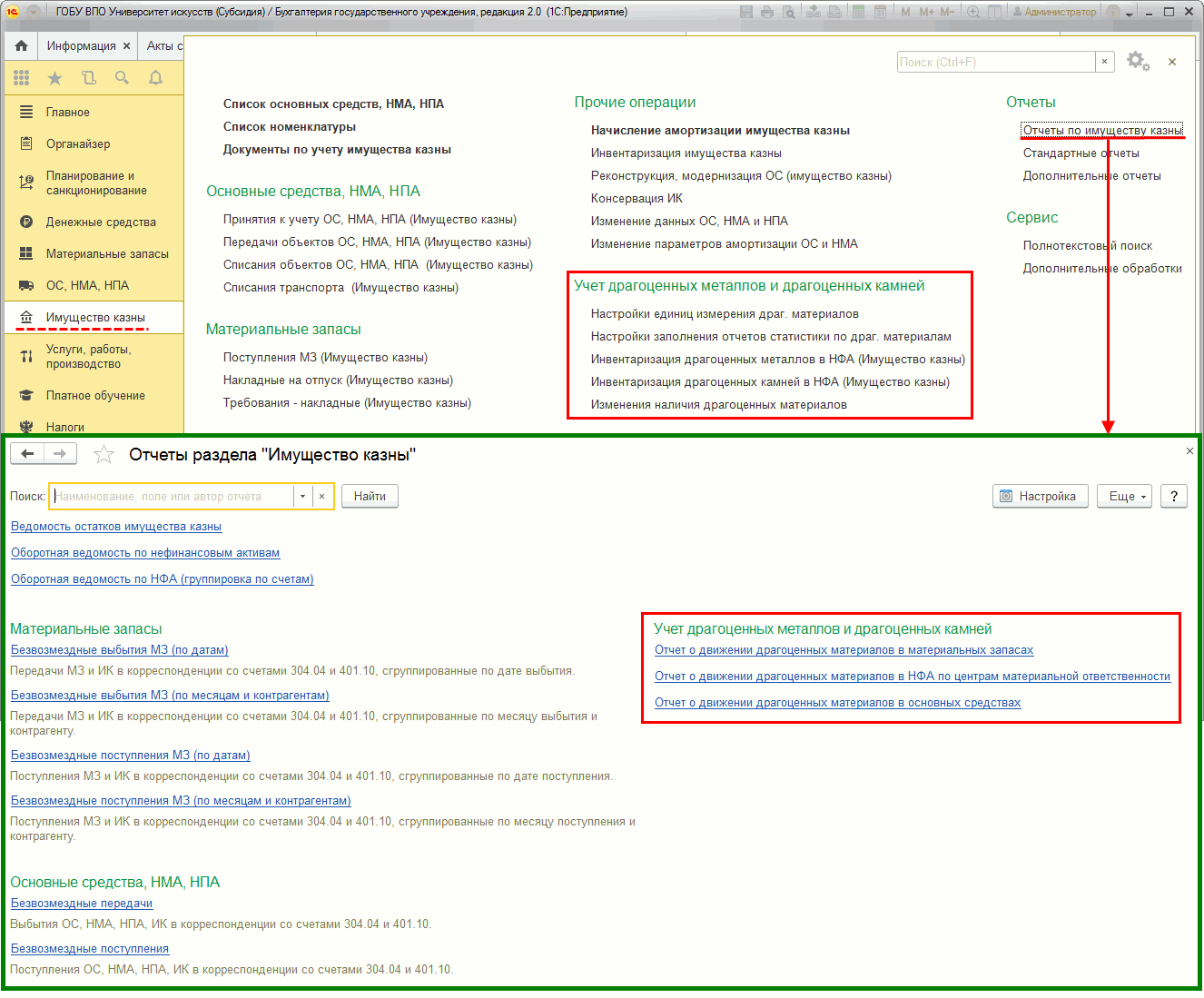Open Favorites star in sidebar toolbar

[x=54, y=78]
